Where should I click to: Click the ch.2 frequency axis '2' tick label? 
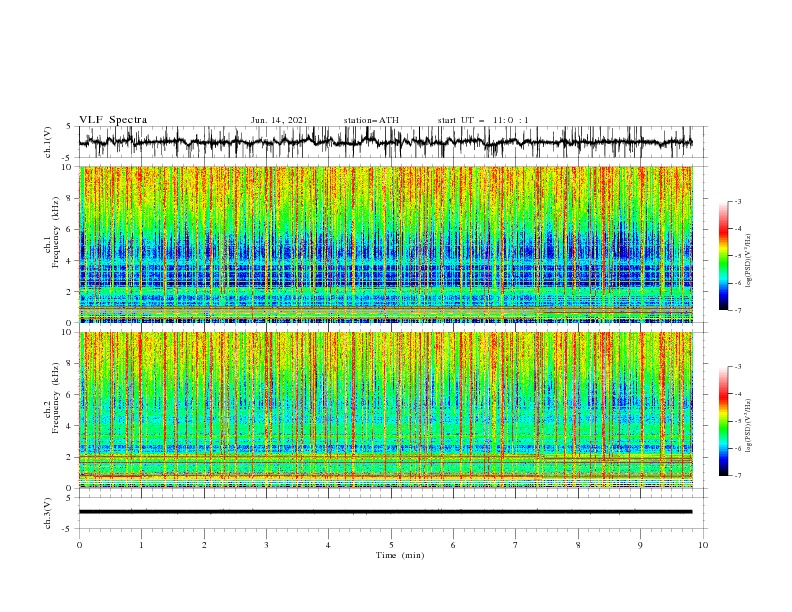(x=71, y=457)
